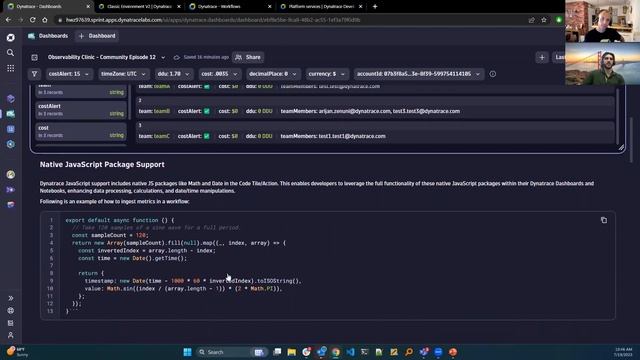This screenshot has height=360, width=640.
Task: Open Microsoft Teams from the taskbar
Action: coord(424,352)
